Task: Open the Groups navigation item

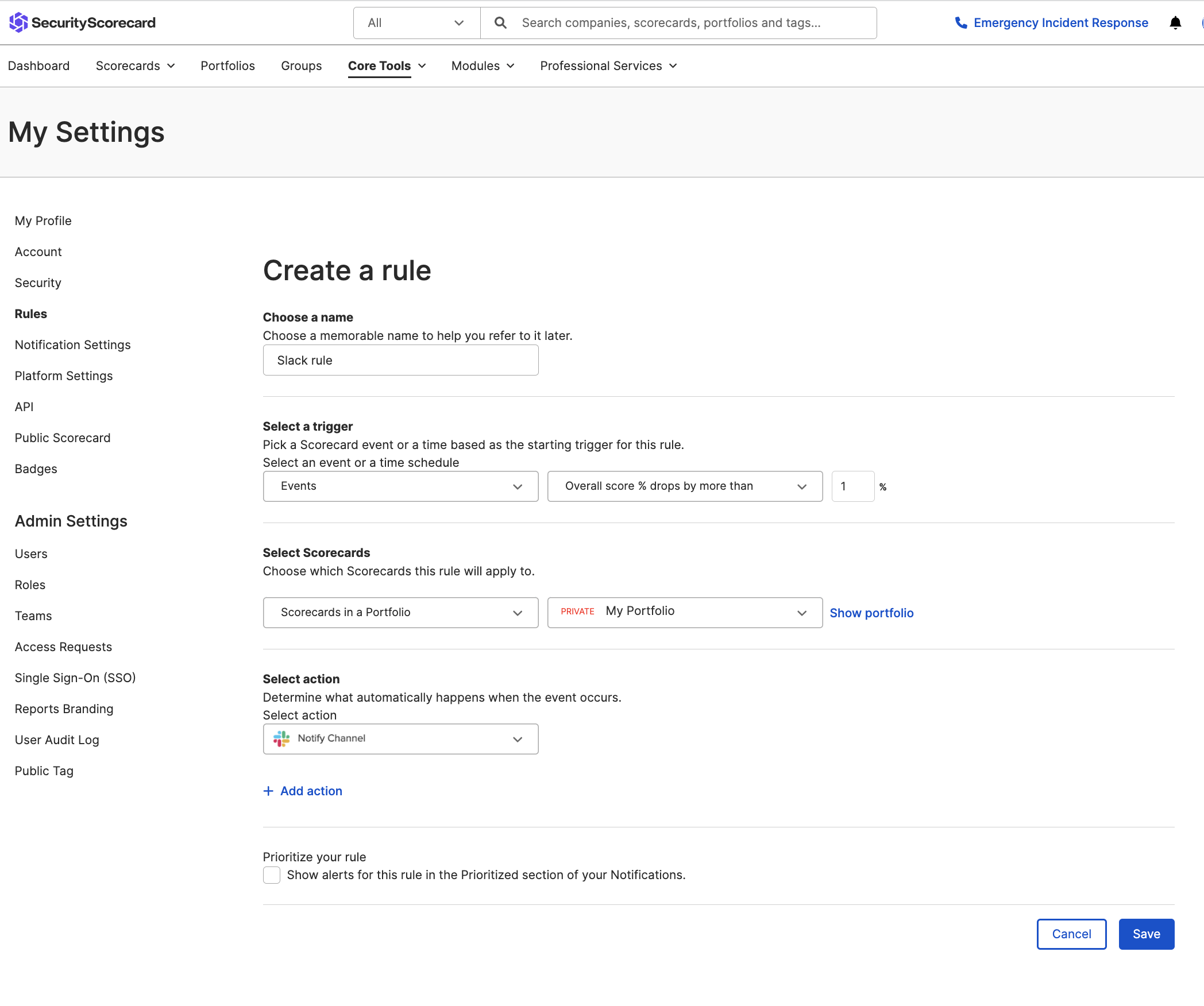Action: coord(301,65)
